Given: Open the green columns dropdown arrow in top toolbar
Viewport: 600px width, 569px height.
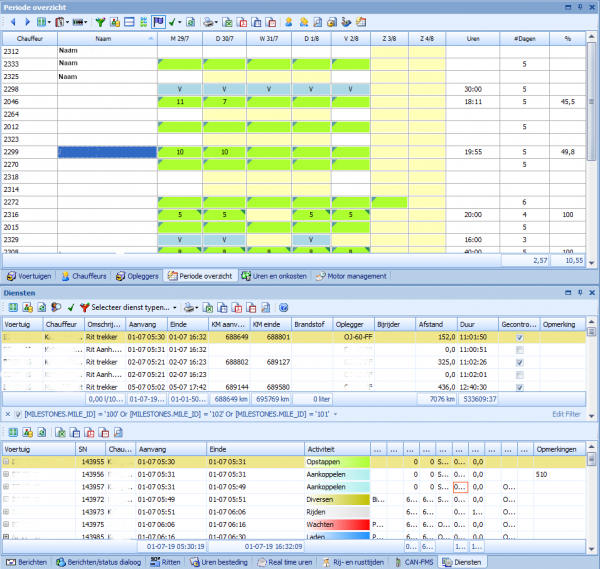Looking at the screenshot, I should click(x=49, y=23).
